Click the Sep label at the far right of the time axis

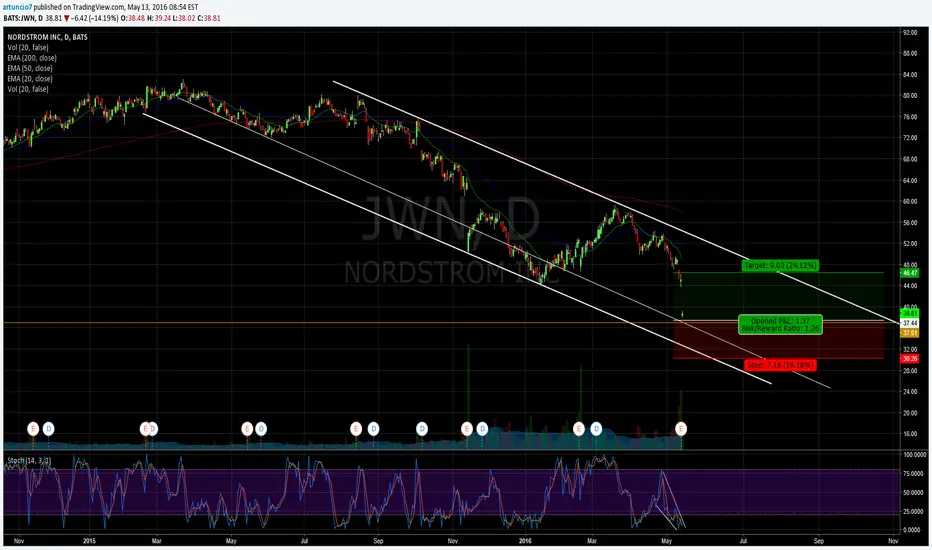pyautogui.click(x=818, y=541)
